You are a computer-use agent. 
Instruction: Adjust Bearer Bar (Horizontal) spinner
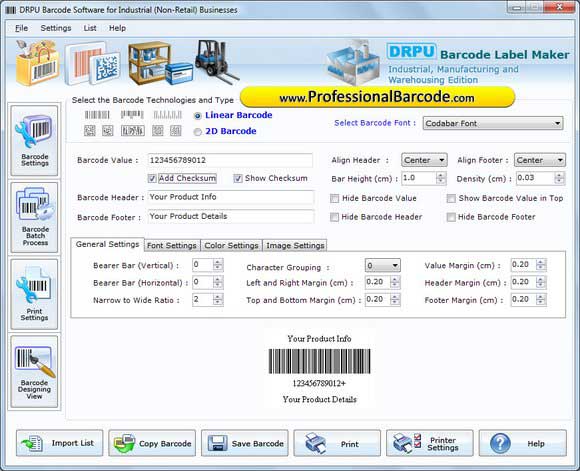coord(218,282)
